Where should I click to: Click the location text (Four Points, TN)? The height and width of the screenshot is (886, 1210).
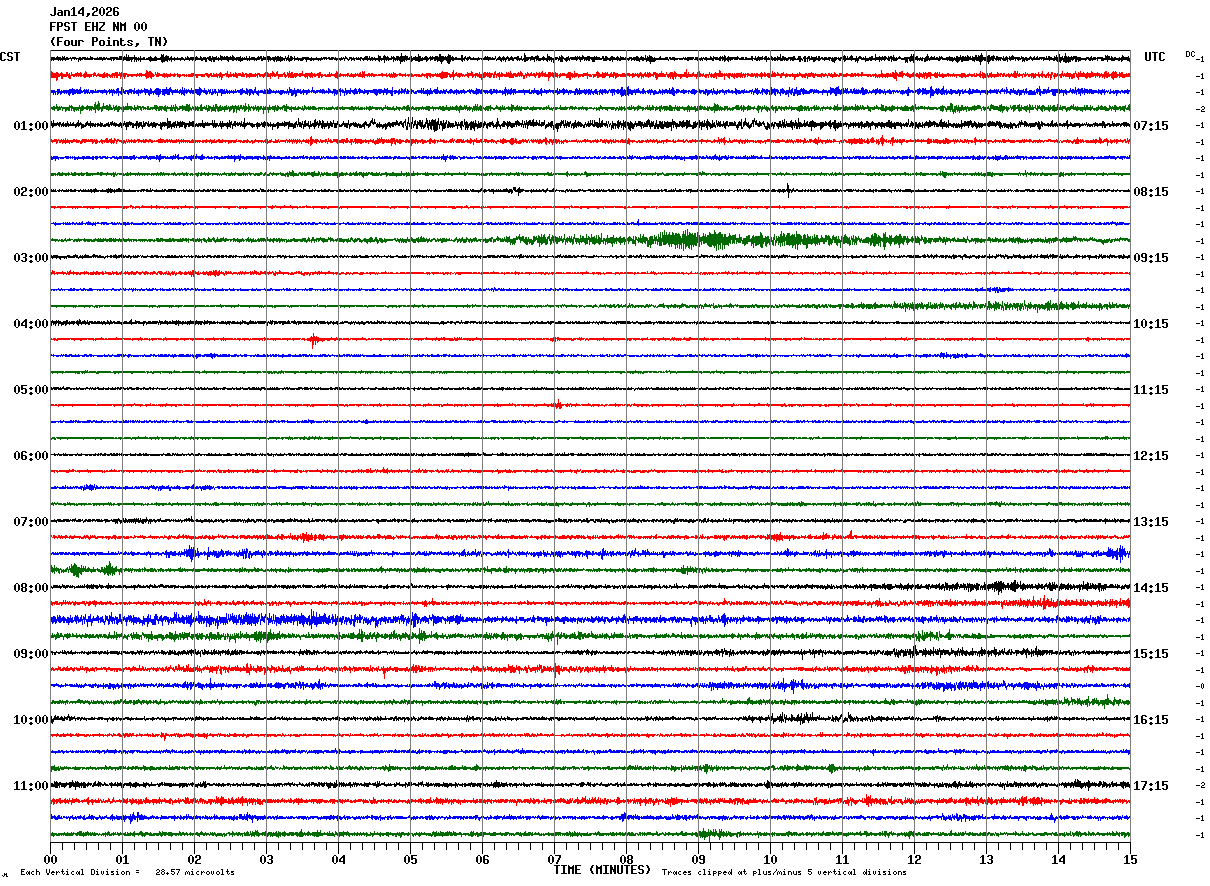point(109,42)
